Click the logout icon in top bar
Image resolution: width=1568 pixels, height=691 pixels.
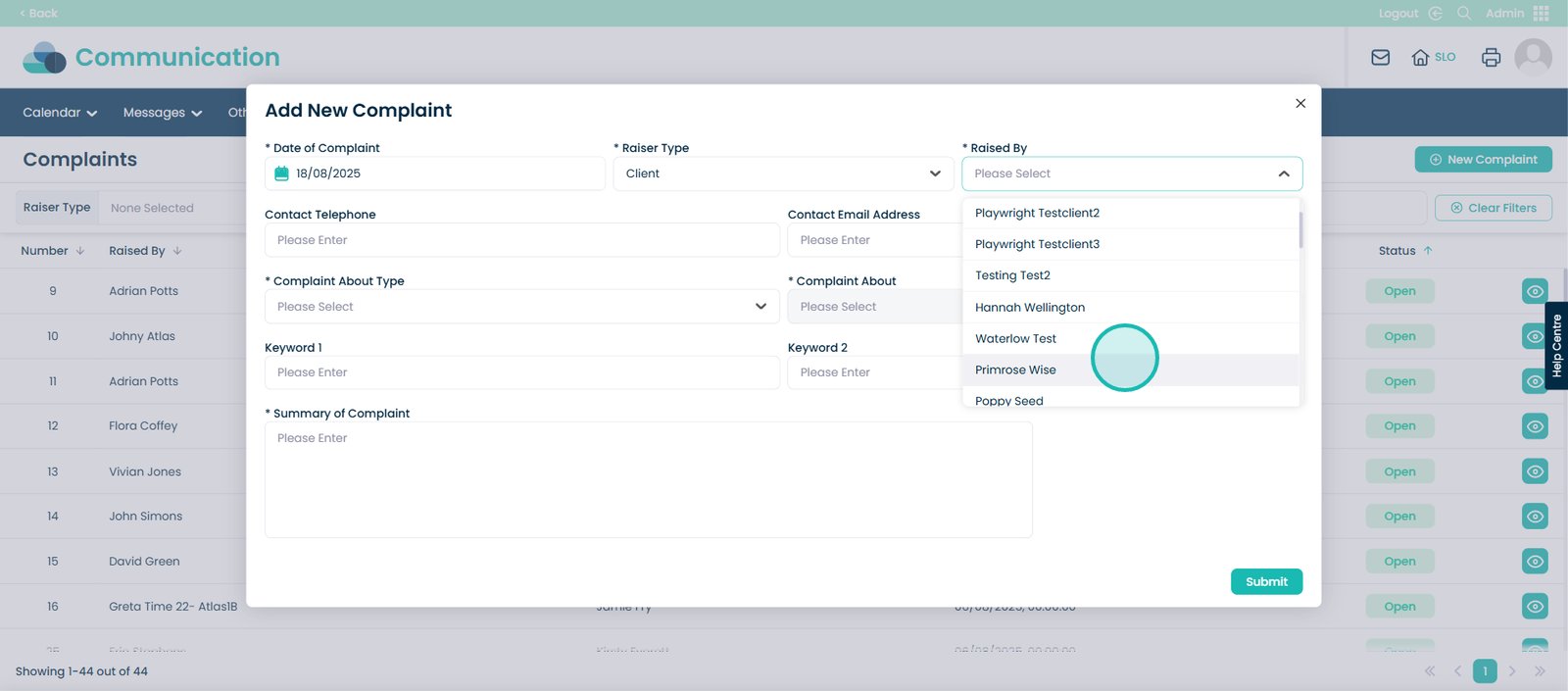point(1436,14)
